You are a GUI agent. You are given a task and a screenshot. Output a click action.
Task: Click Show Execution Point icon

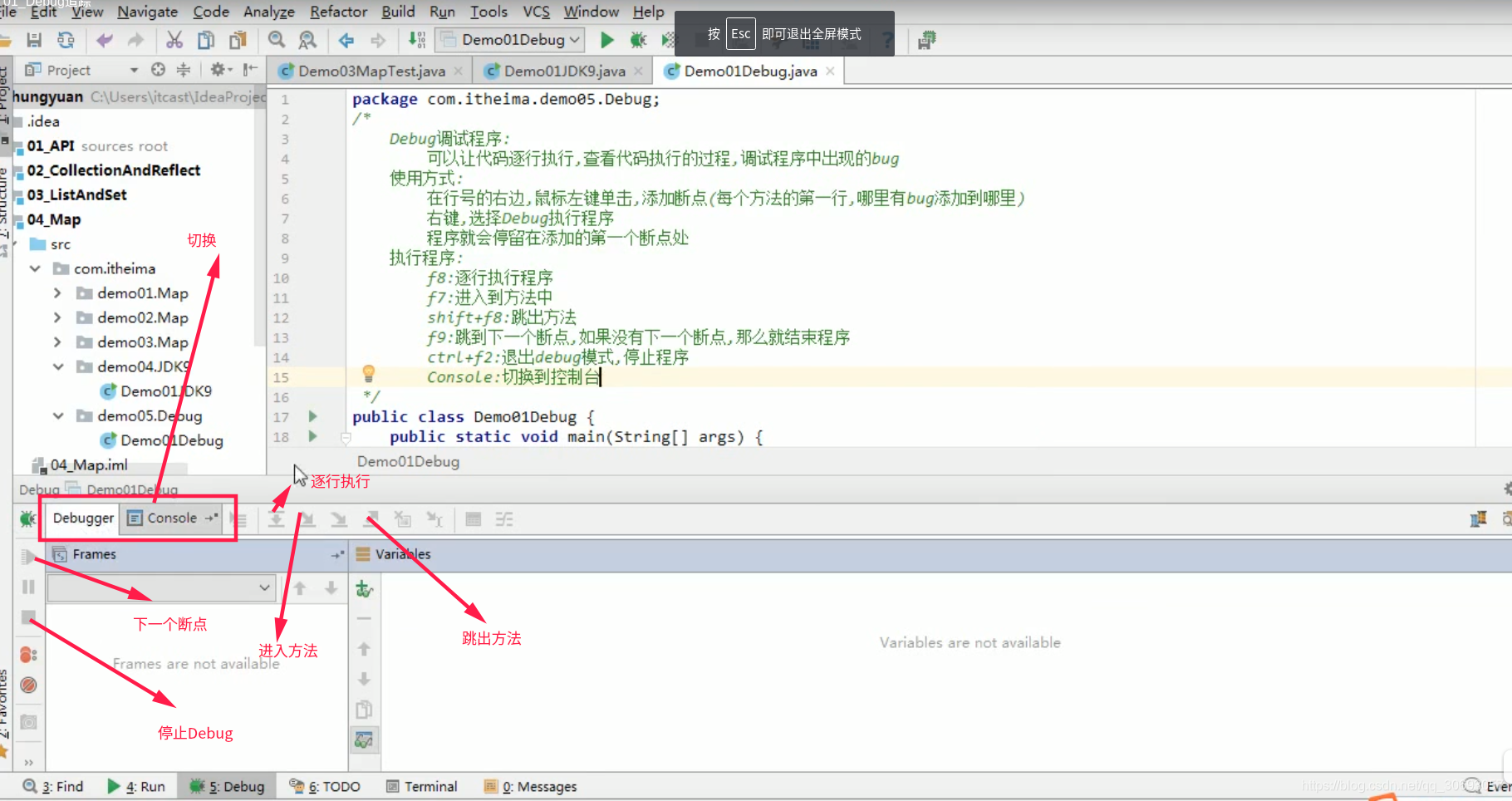click(240, 520)
